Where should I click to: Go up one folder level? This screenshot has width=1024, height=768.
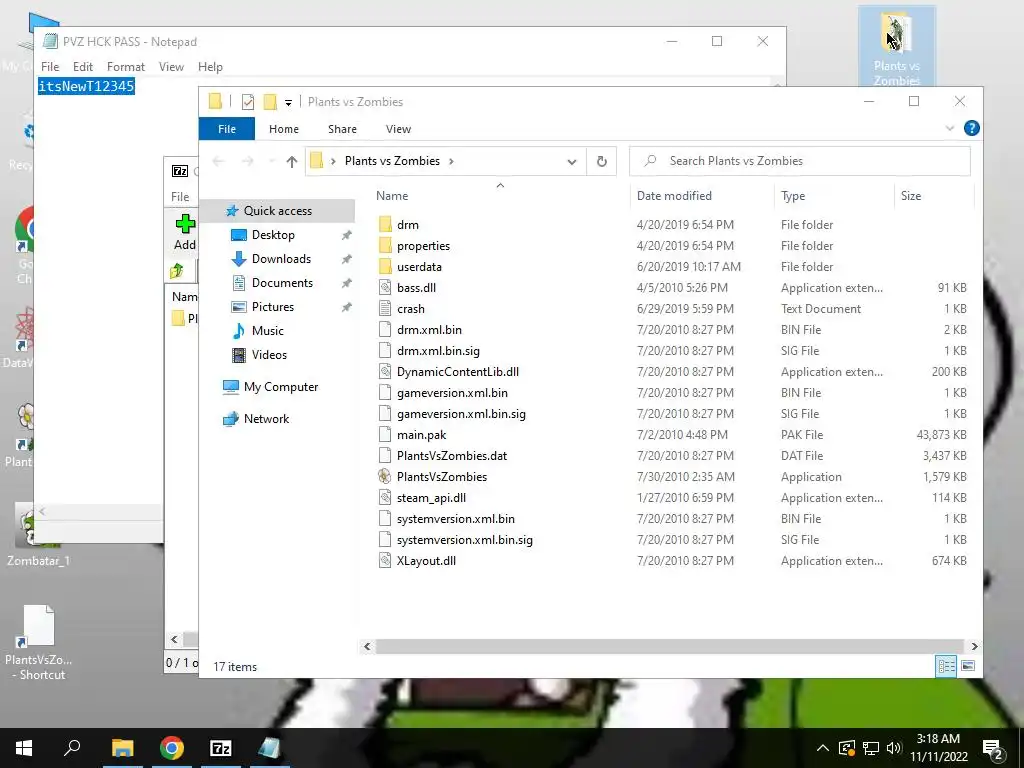click(291, 161)
